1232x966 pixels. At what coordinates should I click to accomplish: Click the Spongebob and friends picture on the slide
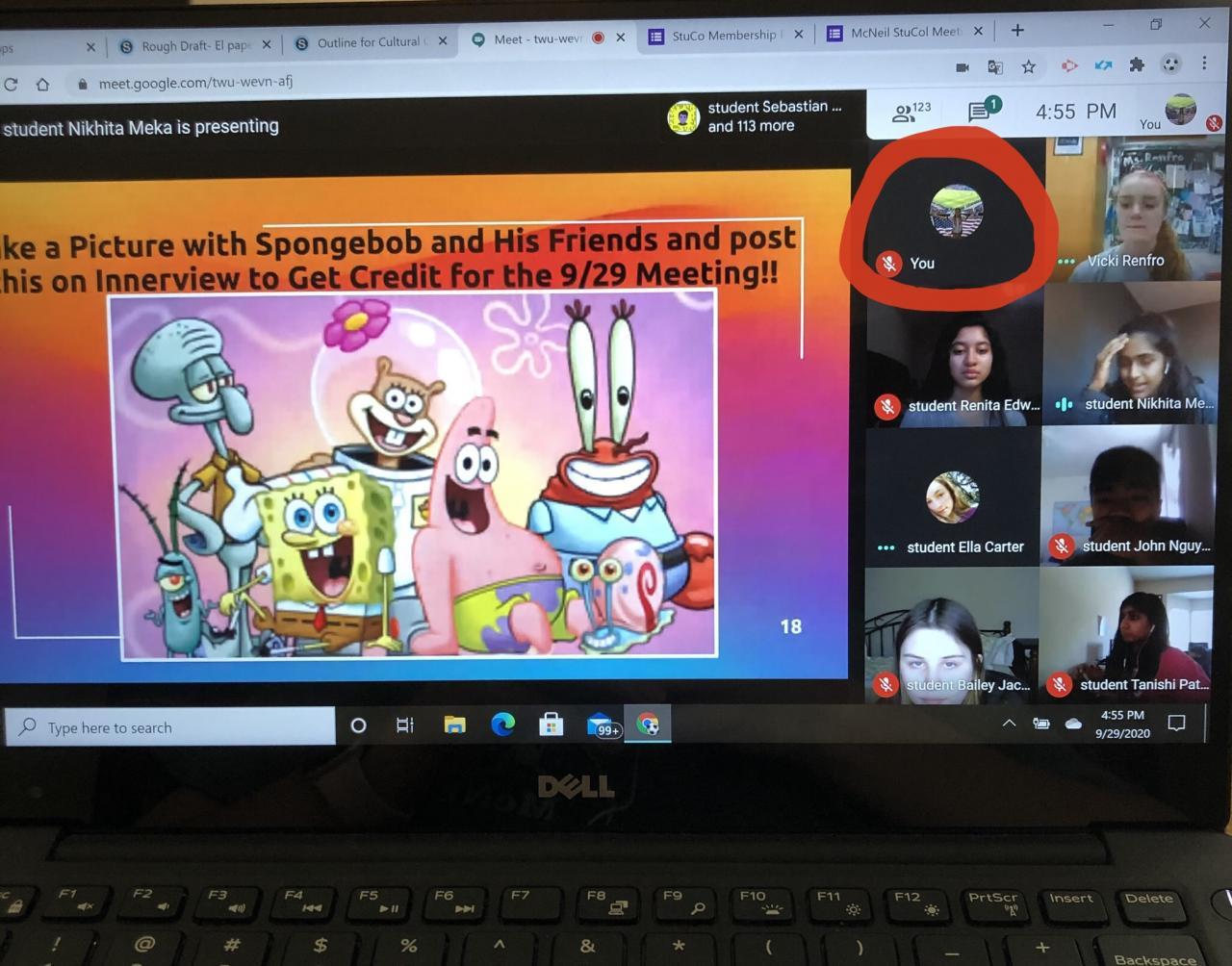click(x=414, y=475)
